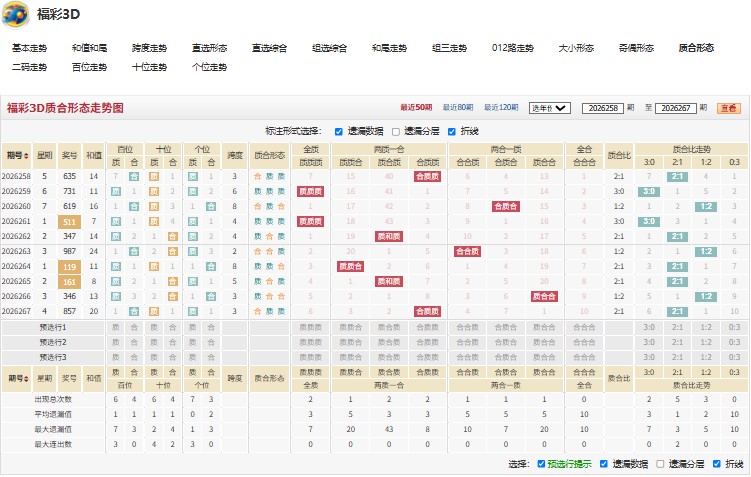751x477 pixels.
Task: Show the 最近80期 results link
Action: click(458, 108)
